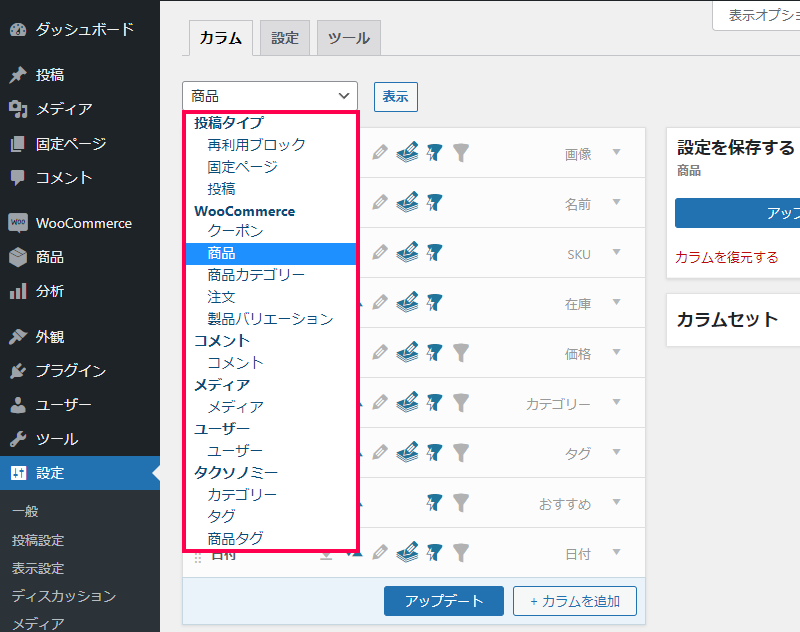The height and width of the screenshot is (632, 800).
Task: Open 一般 settings submenu link
Action: coord(25,512)
